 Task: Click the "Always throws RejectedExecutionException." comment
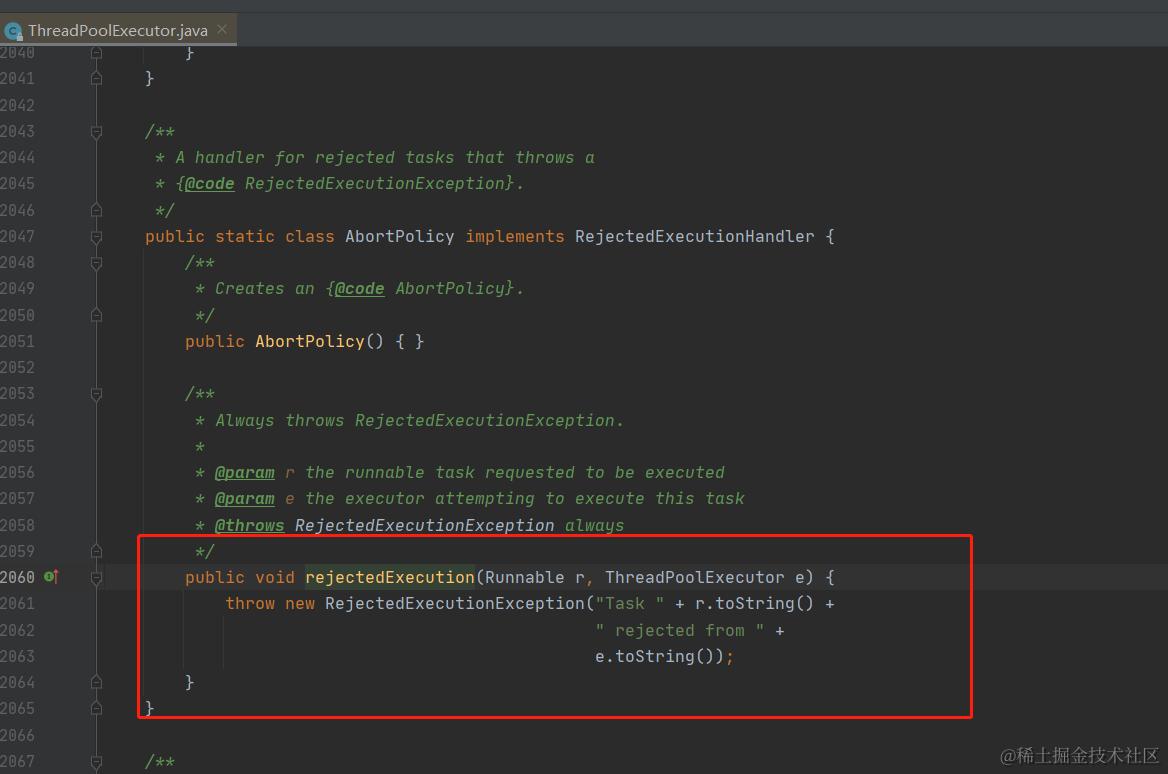pos(419,420)
